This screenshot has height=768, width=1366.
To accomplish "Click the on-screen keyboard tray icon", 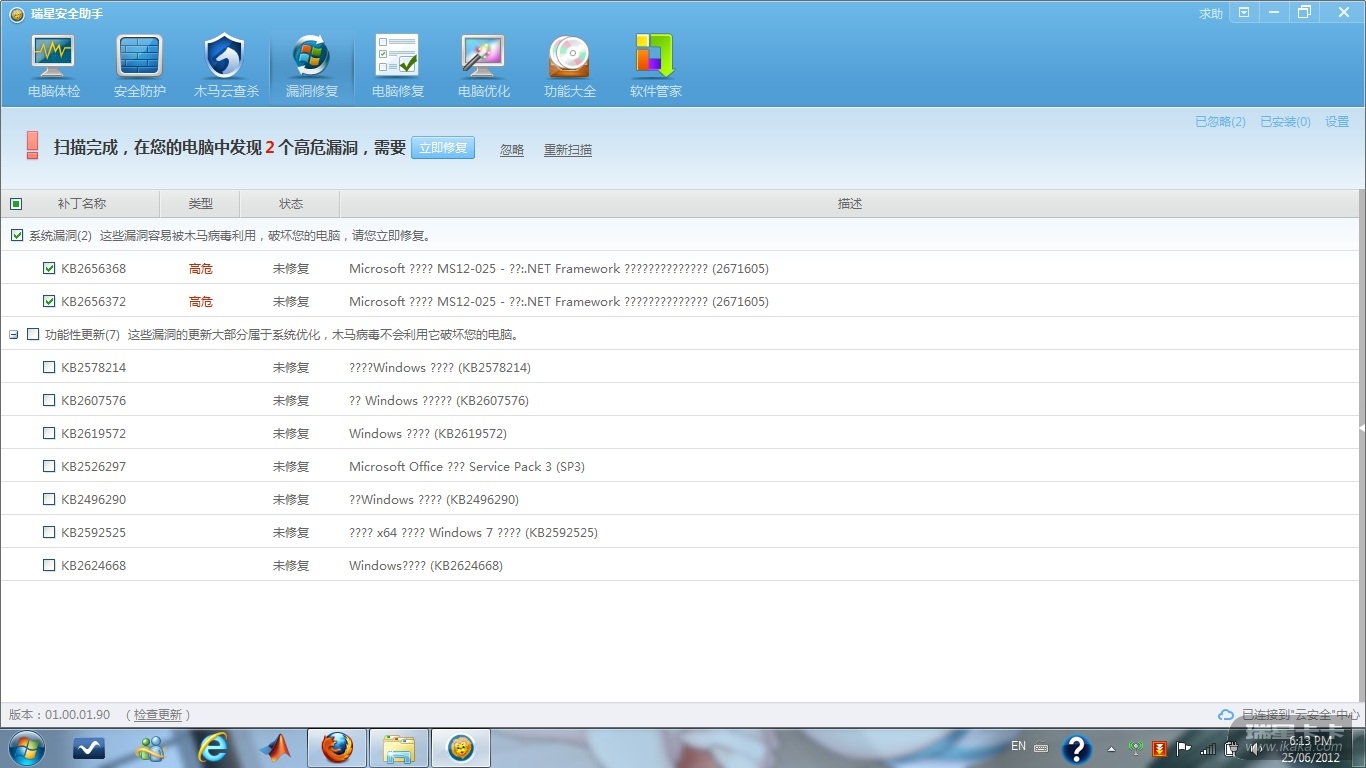I will tap(1041, 748).
